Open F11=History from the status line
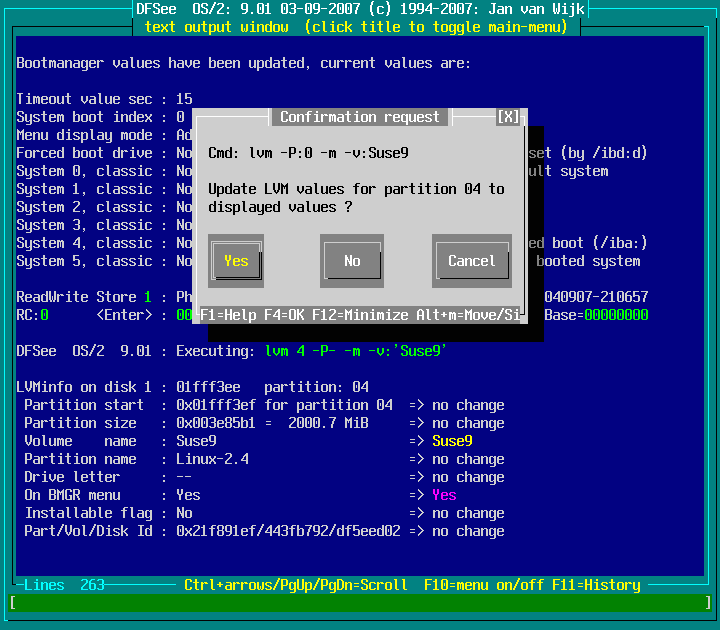The image size is (720, 630). click(596, 585)
